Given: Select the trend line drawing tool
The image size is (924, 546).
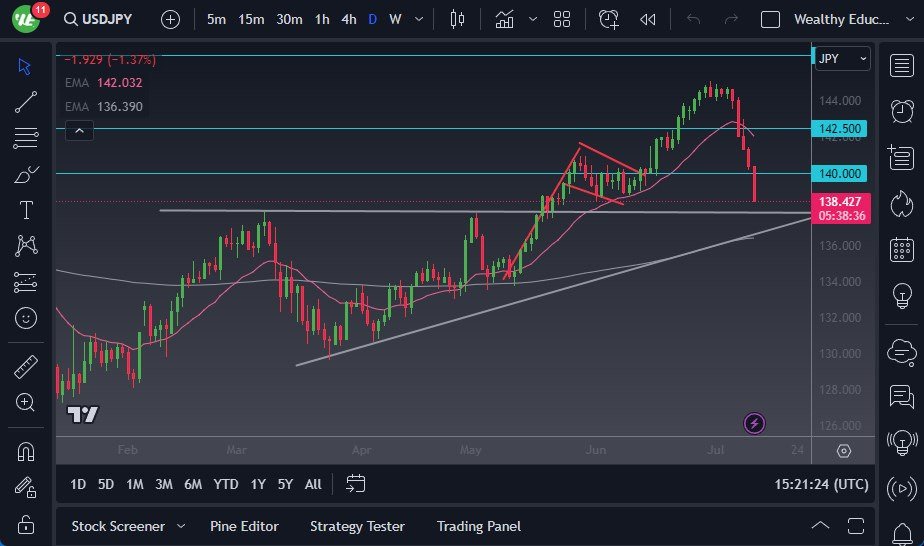Looking at the screenshot, I should pyautogui.click(x=26, y=101).
